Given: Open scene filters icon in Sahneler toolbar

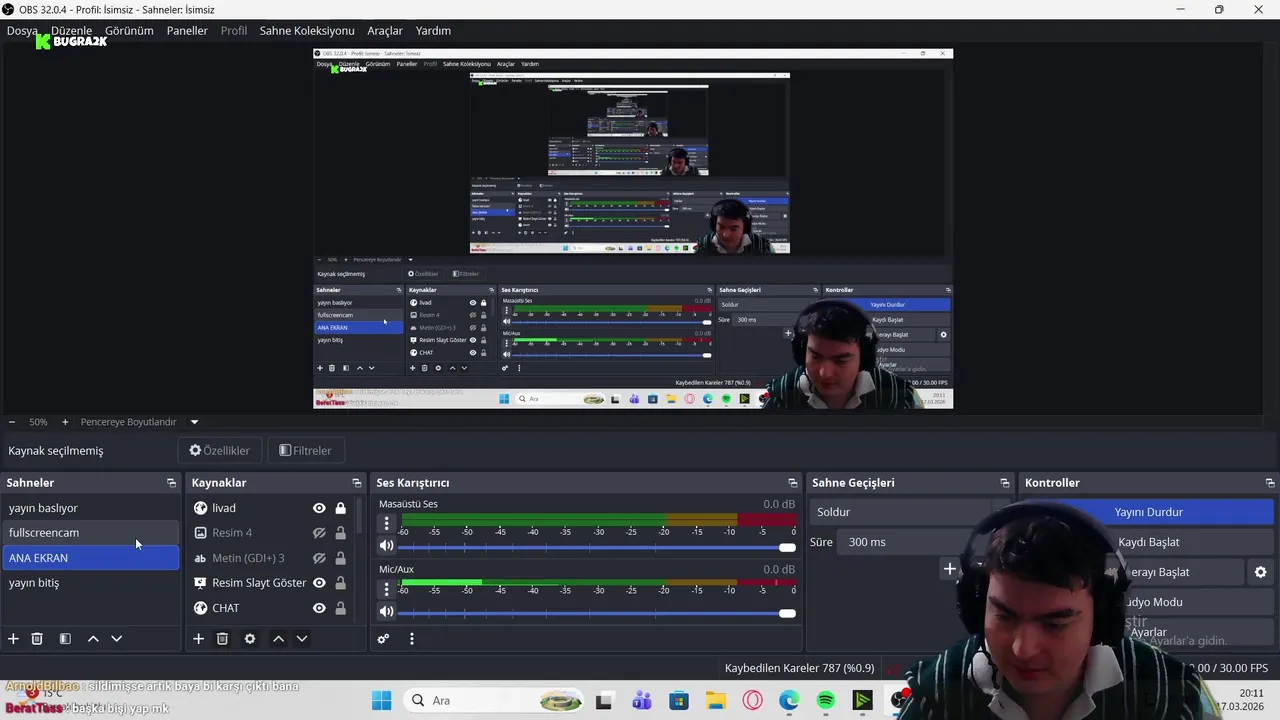Looking at the screenshot, I should pos(65,639).
